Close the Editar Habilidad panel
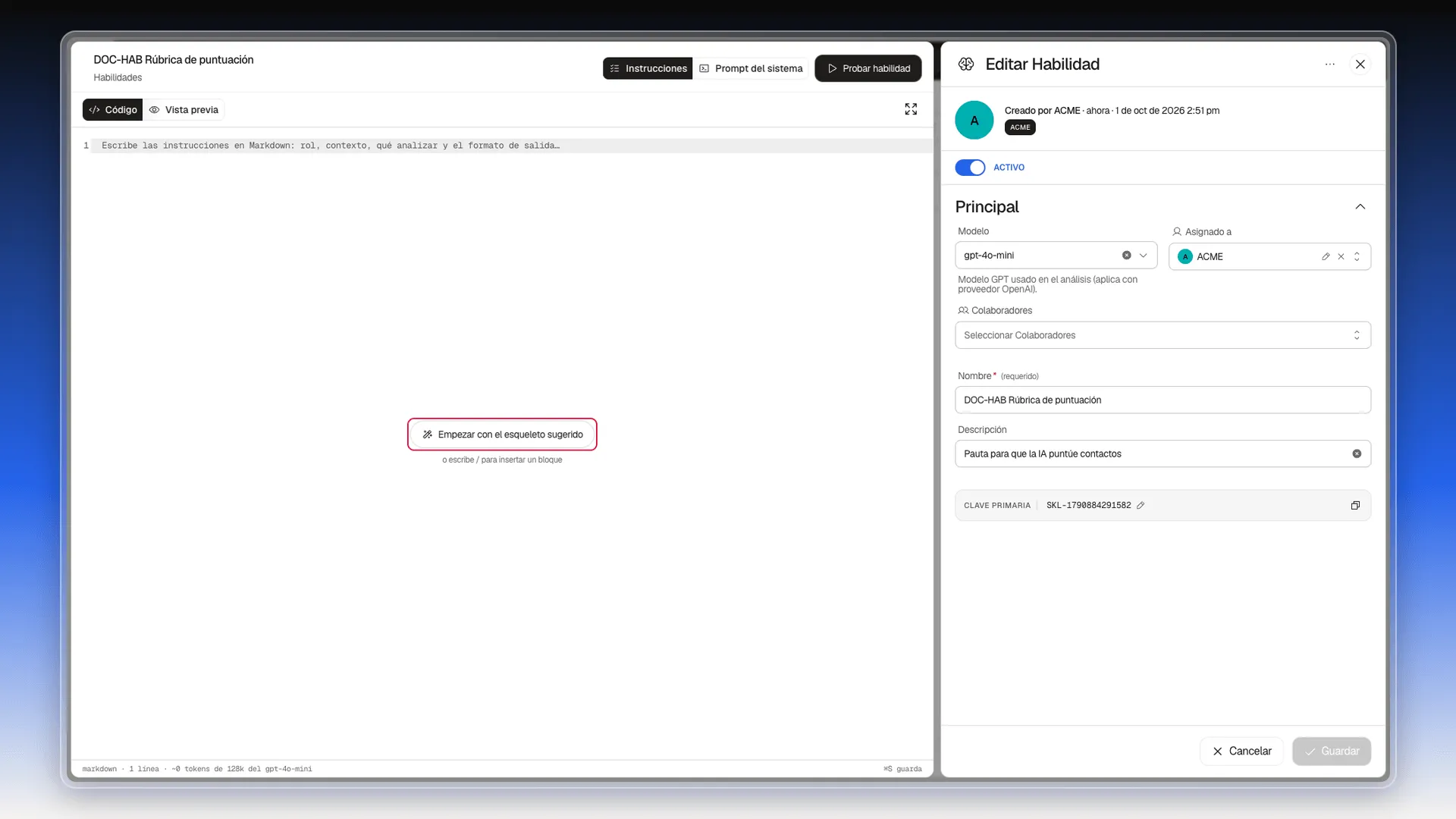The width and height of the screenshot is (1456, 819). [1360, 64]
